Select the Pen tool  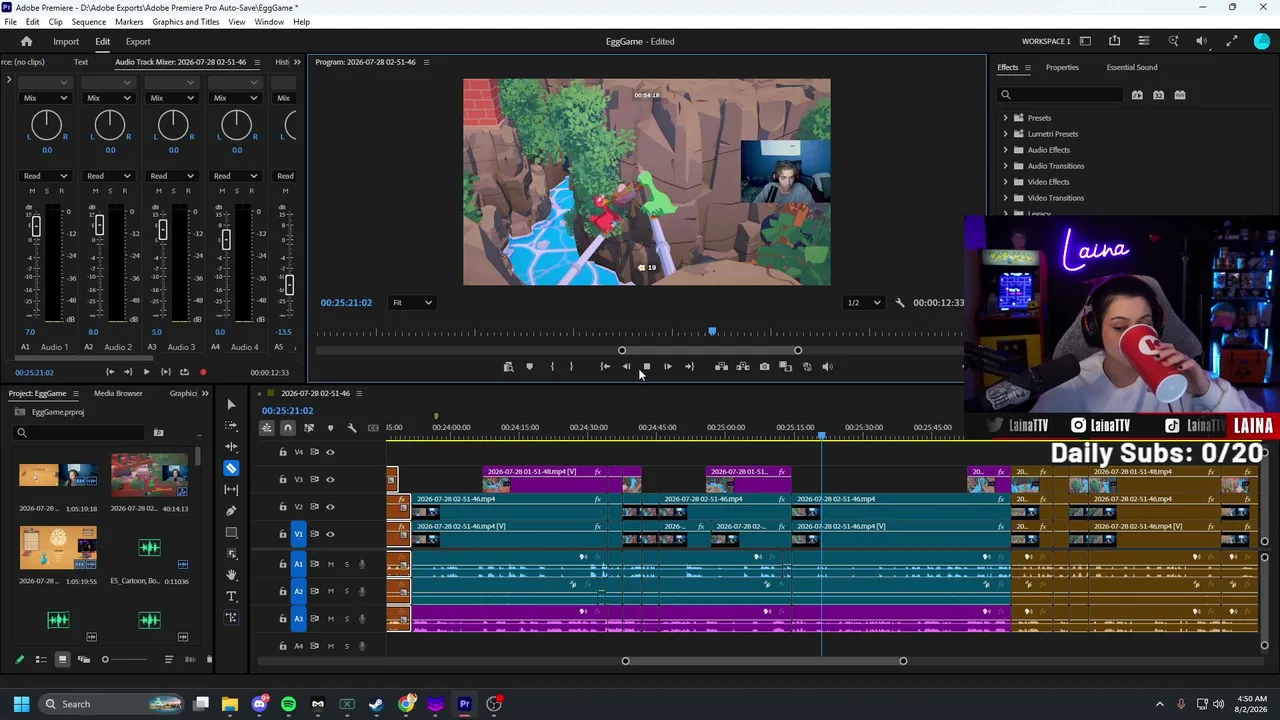pyautogui.click(x=231, y=511)
